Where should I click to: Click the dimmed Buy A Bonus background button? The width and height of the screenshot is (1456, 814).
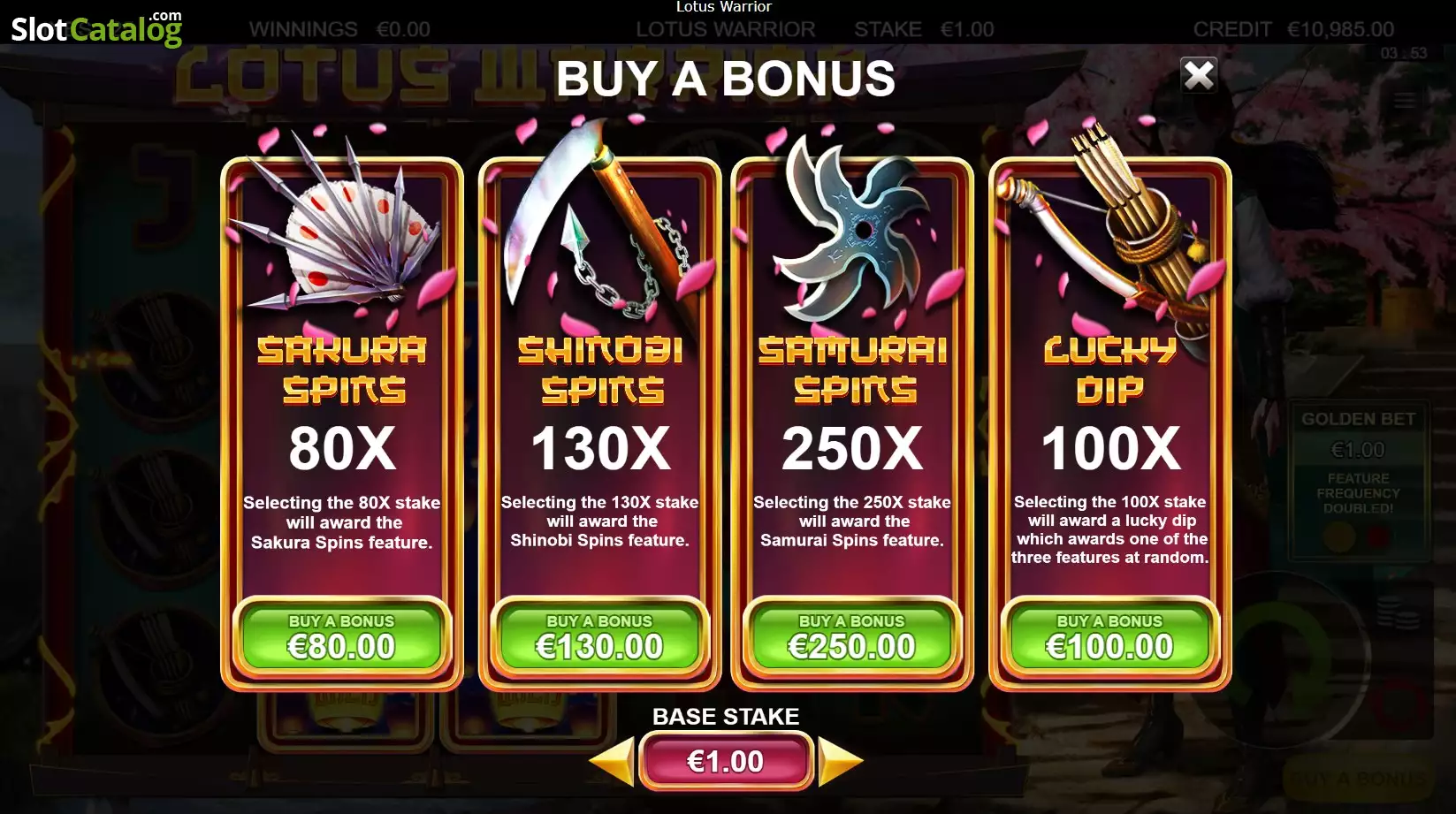click(1359, 780)
